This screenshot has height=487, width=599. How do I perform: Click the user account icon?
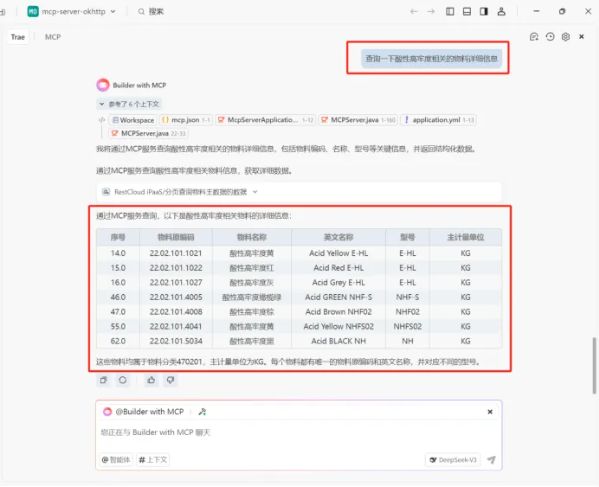pyautogui.click(x=501, y=11)
